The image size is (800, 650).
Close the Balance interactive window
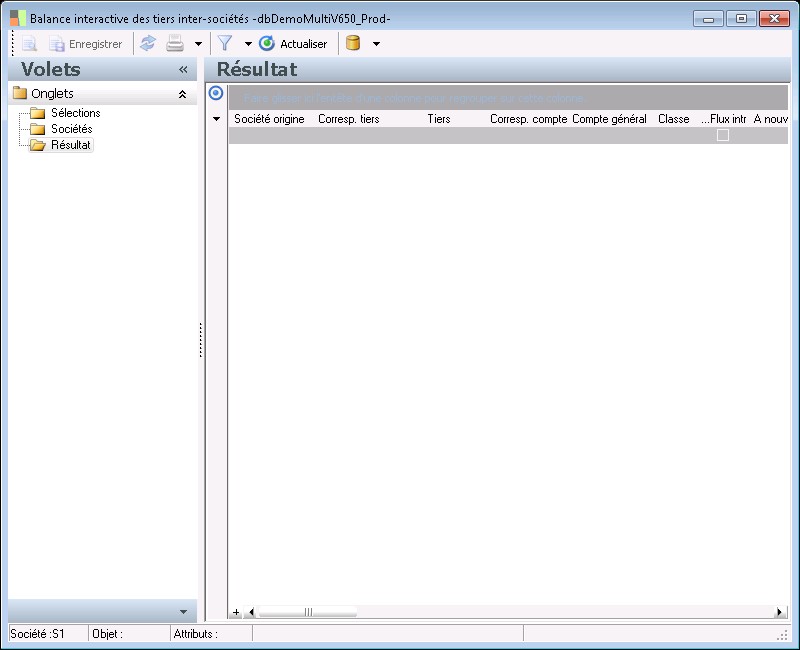774,19
